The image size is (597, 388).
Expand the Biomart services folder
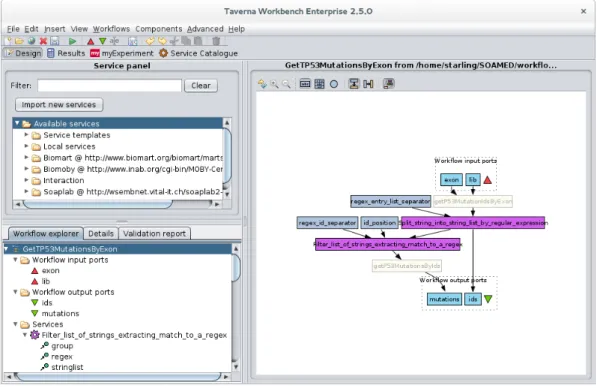[x=26, y=157]
